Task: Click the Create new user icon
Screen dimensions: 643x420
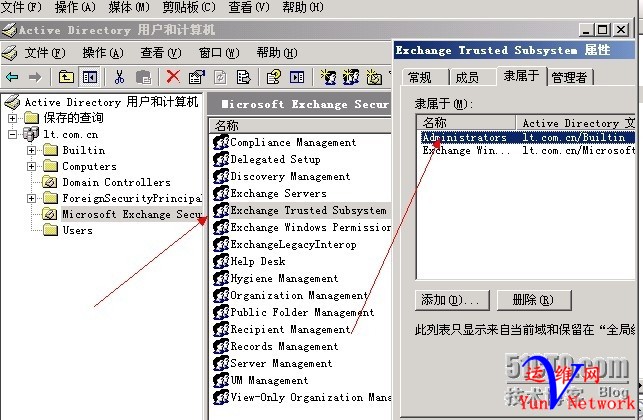Action: click(328, 77)
